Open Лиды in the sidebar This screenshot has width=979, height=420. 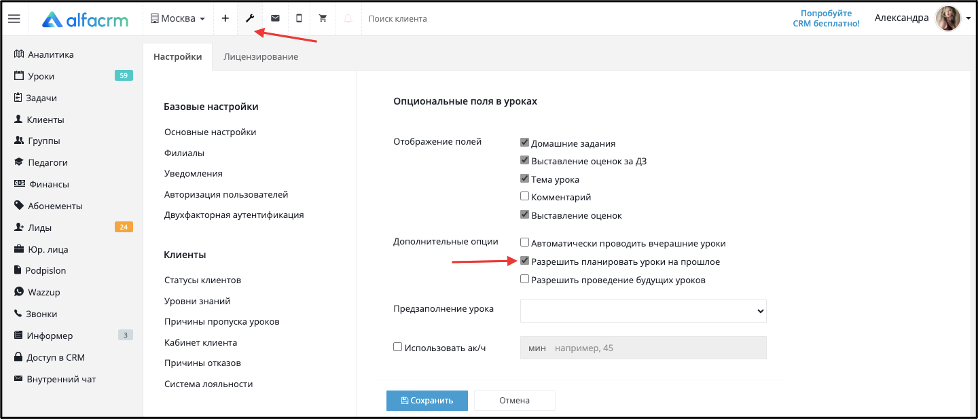(x=39, y=228)
